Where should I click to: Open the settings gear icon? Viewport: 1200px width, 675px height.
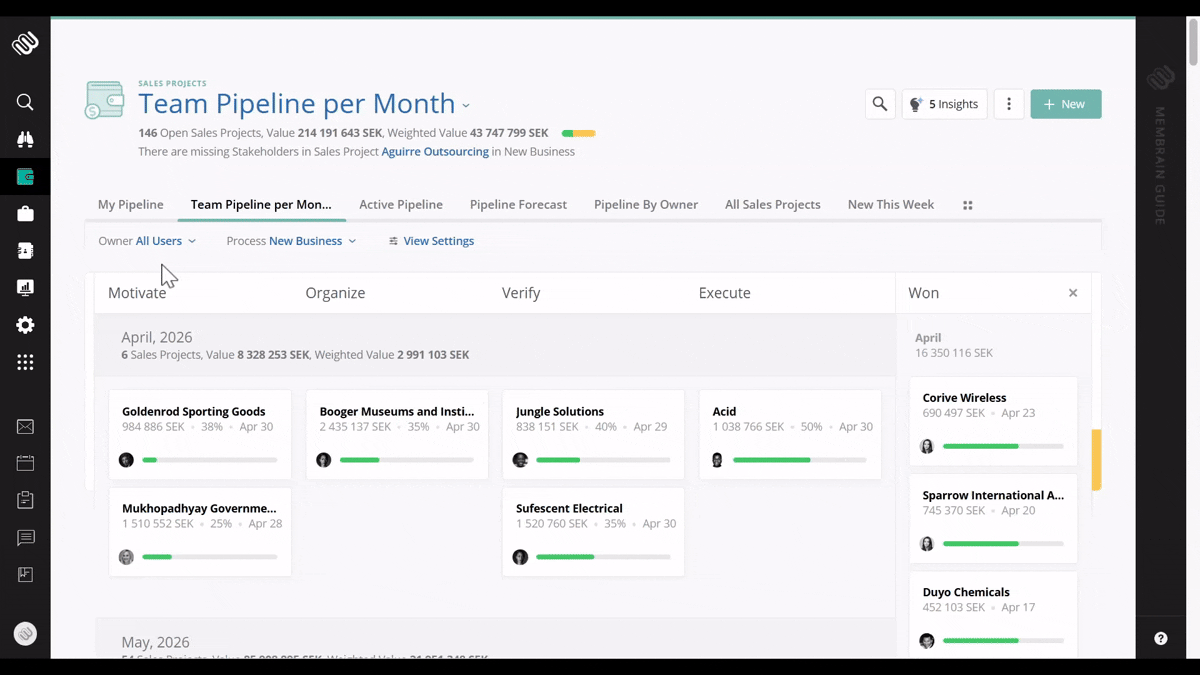[x=25, y=325]
